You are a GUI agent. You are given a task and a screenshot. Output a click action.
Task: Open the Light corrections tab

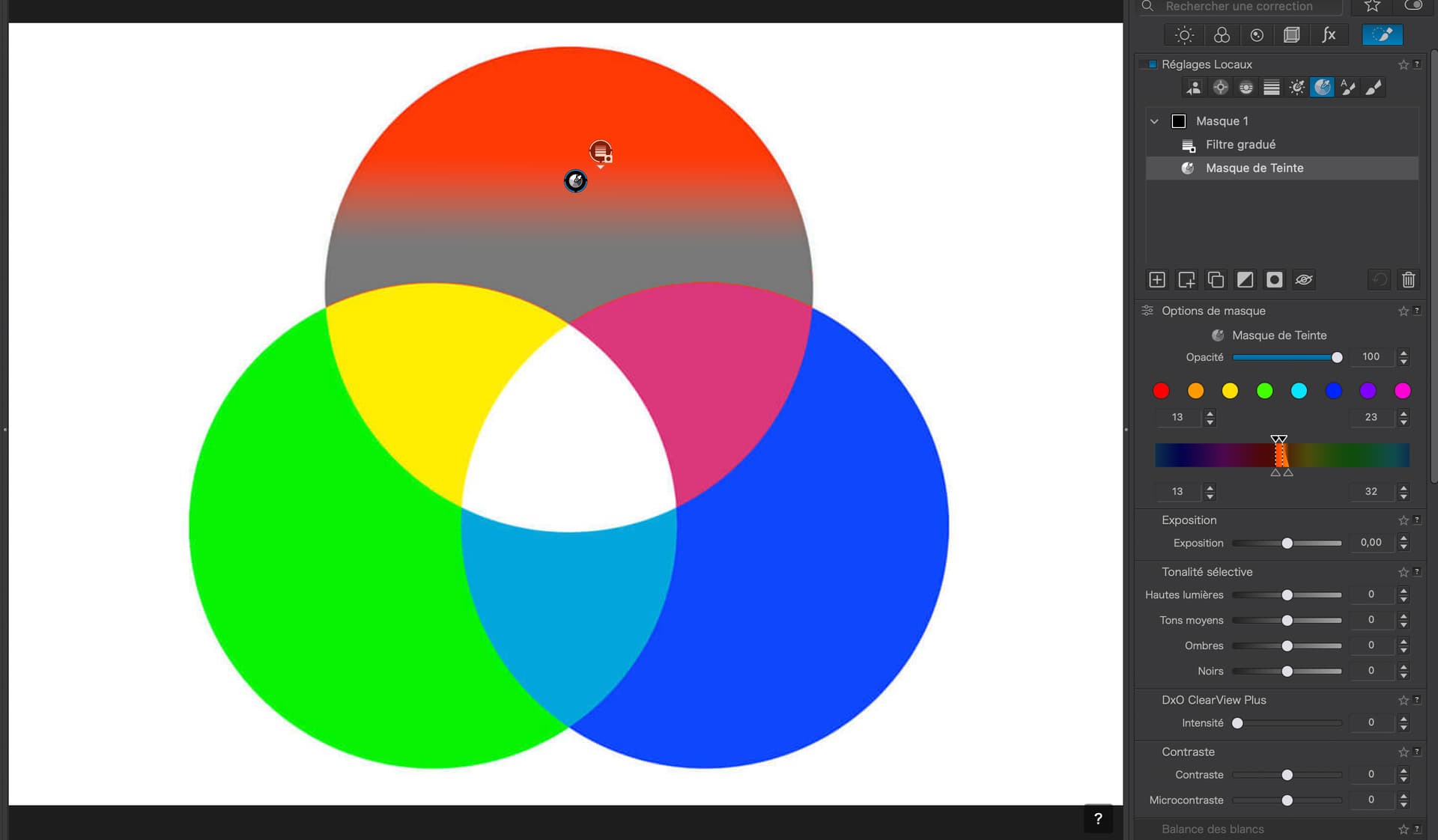[1184, 35]
